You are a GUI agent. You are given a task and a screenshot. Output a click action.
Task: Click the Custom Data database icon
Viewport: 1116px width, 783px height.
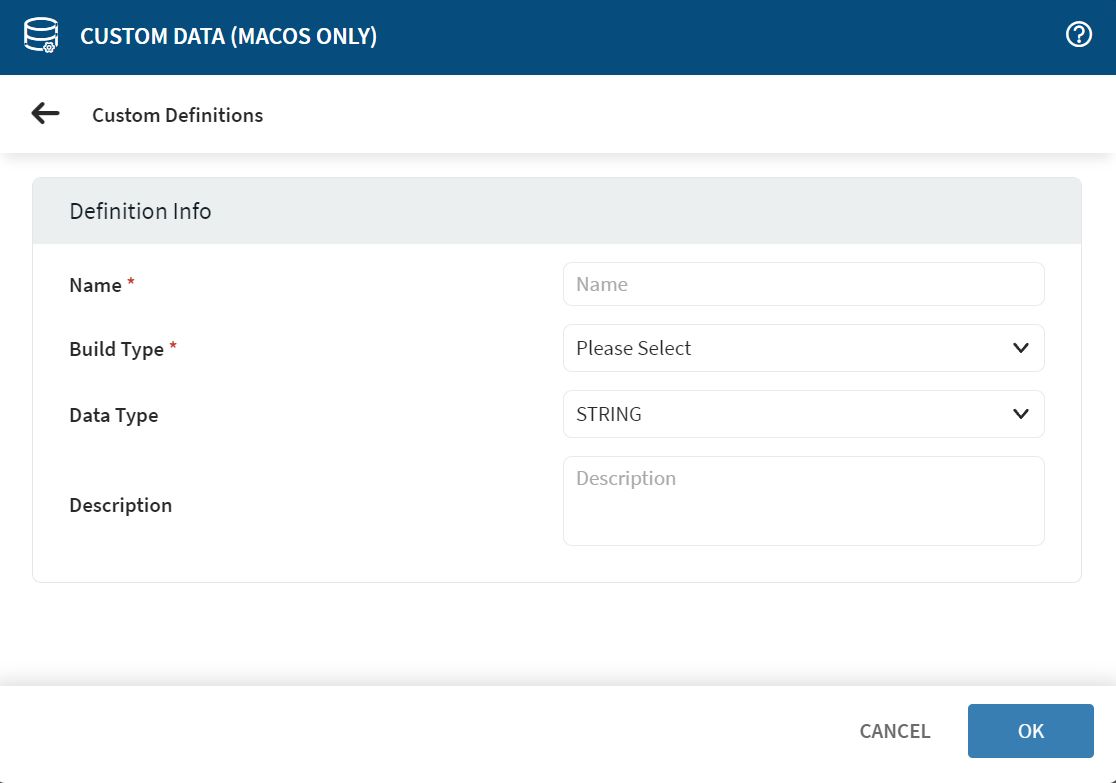pos(40,36)
